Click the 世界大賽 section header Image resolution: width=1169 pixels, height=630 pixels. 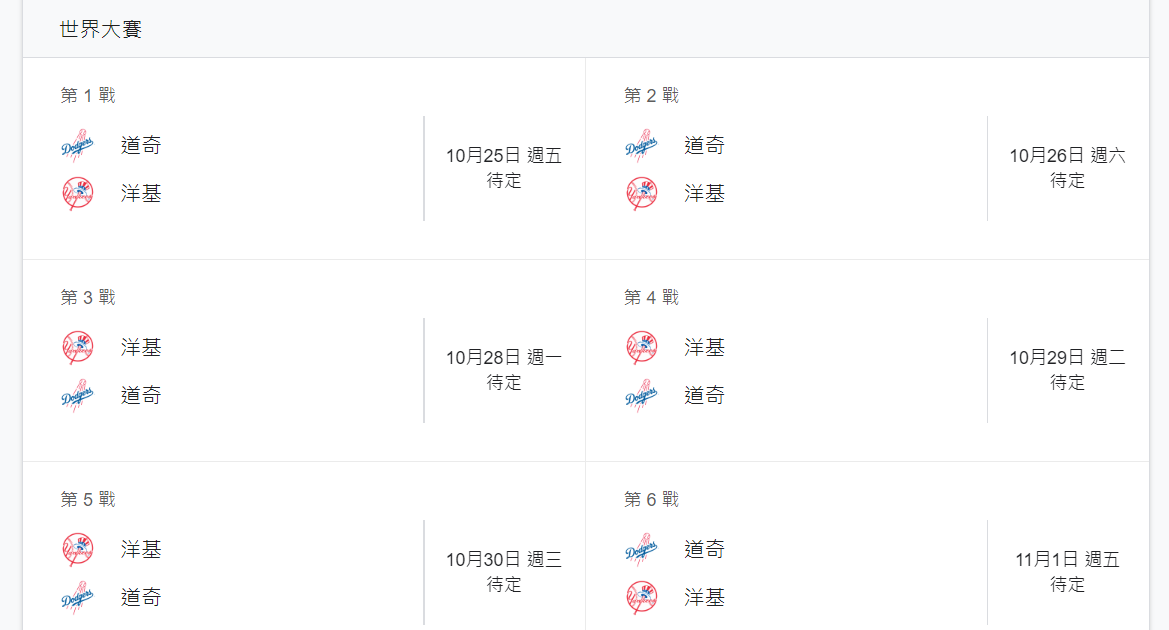pos(101,30)
